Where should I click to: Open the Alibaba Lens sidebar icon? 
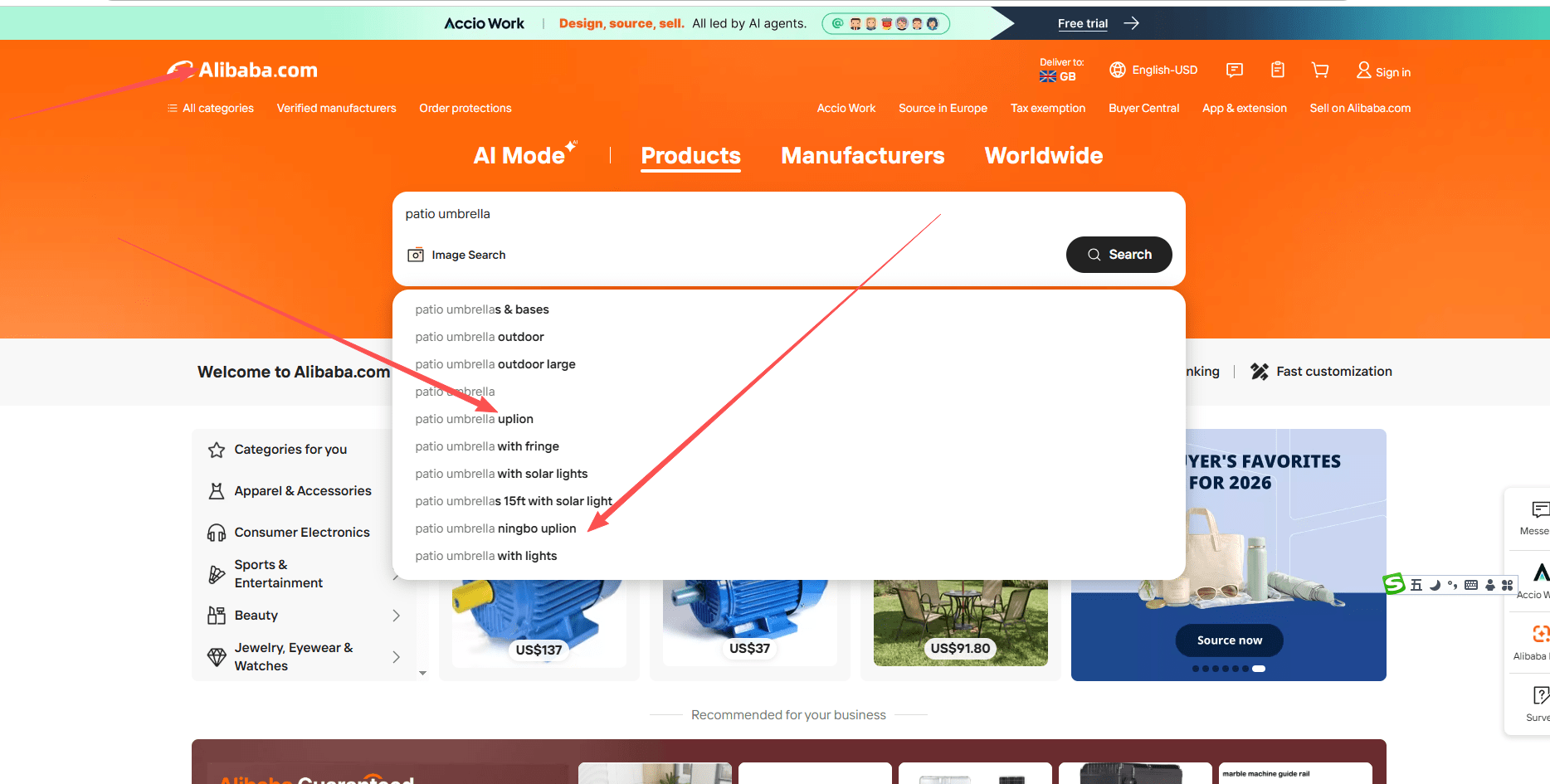click(x=1541, y=634)
